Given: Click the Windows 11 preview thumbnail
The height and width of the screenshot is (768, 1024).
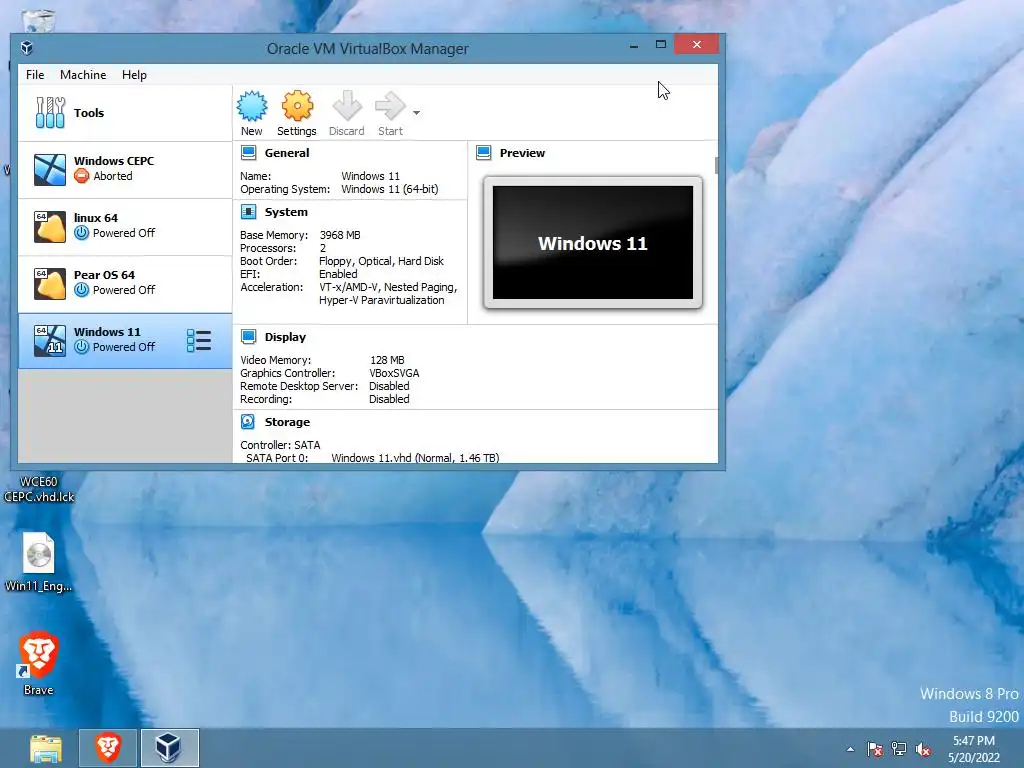Looking at the screenshot, I should [593, 242].
